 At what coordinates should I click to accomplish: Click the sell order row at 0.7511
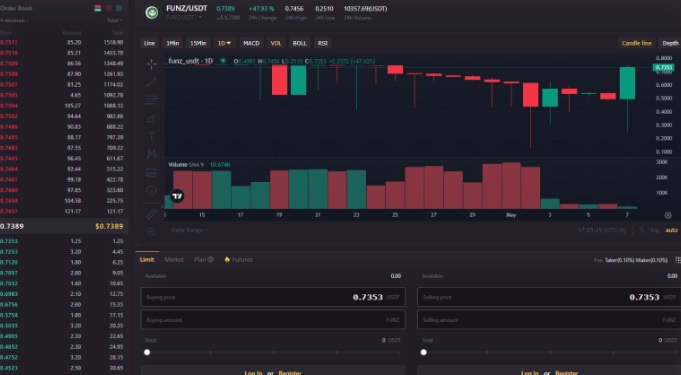pyautogui.click(x=63, y=43)
